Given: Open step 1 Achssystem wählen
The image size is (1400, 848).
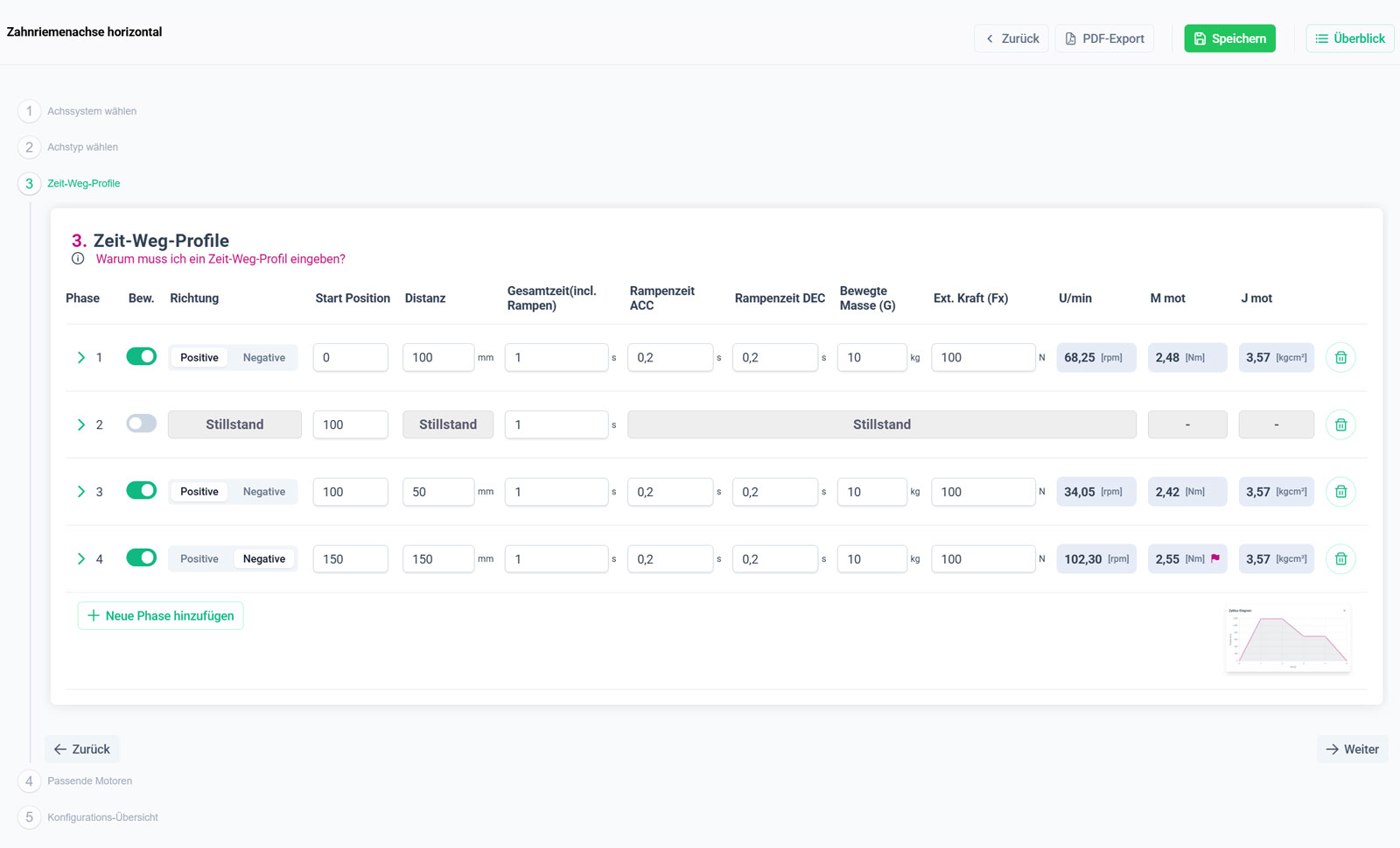Looking at the screenshot, I should 91,111.
